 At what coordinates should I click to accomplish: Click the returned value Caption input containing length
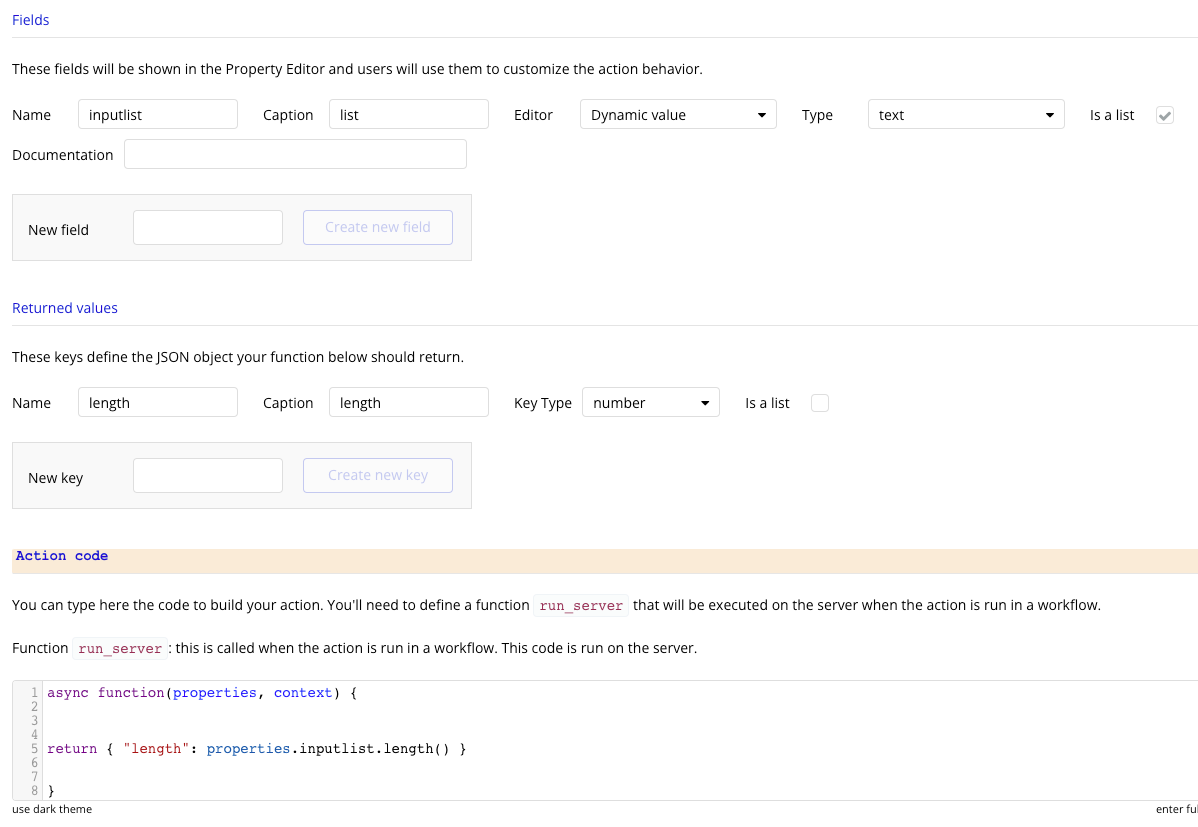(x=408, y=403)
